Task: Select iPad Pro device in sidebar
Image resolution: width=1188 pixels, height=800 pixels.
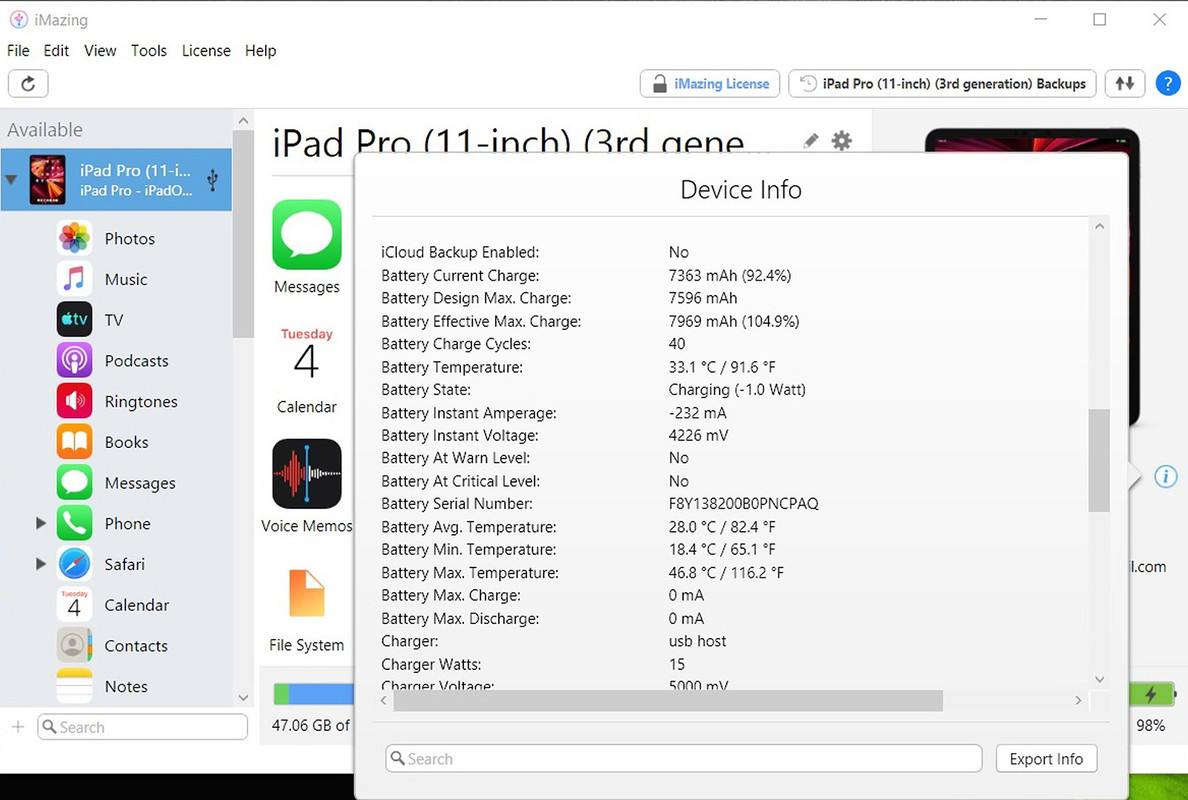Action: click(x=117, y=180)
